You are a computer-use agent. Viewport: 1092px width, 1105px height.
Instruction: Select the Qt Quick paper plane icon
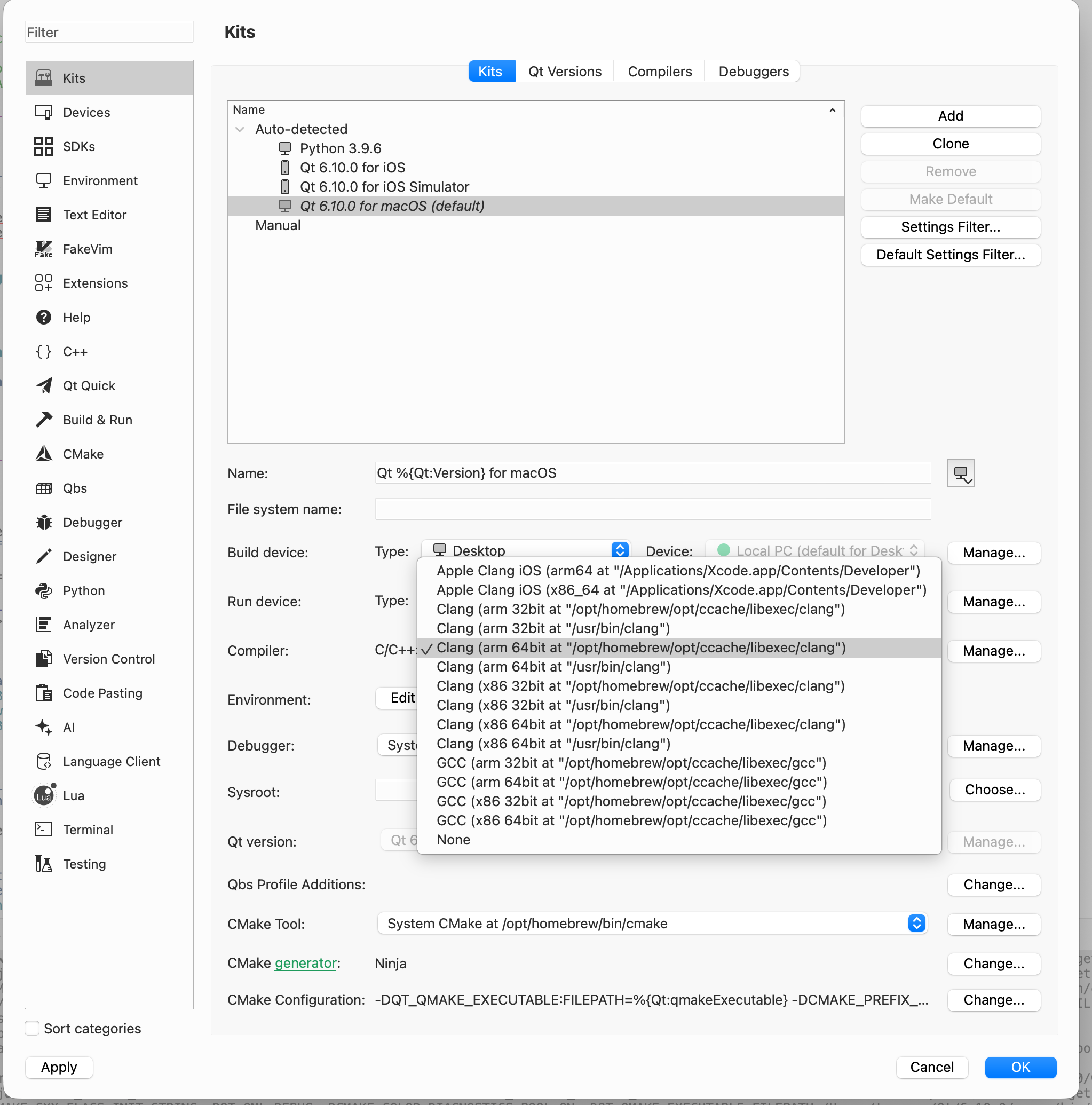44,385
